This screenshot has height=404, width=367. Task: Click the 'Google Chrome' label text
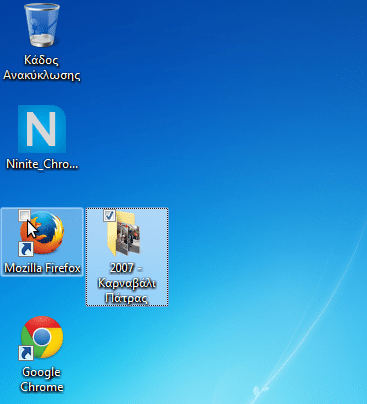pos(42,379)
